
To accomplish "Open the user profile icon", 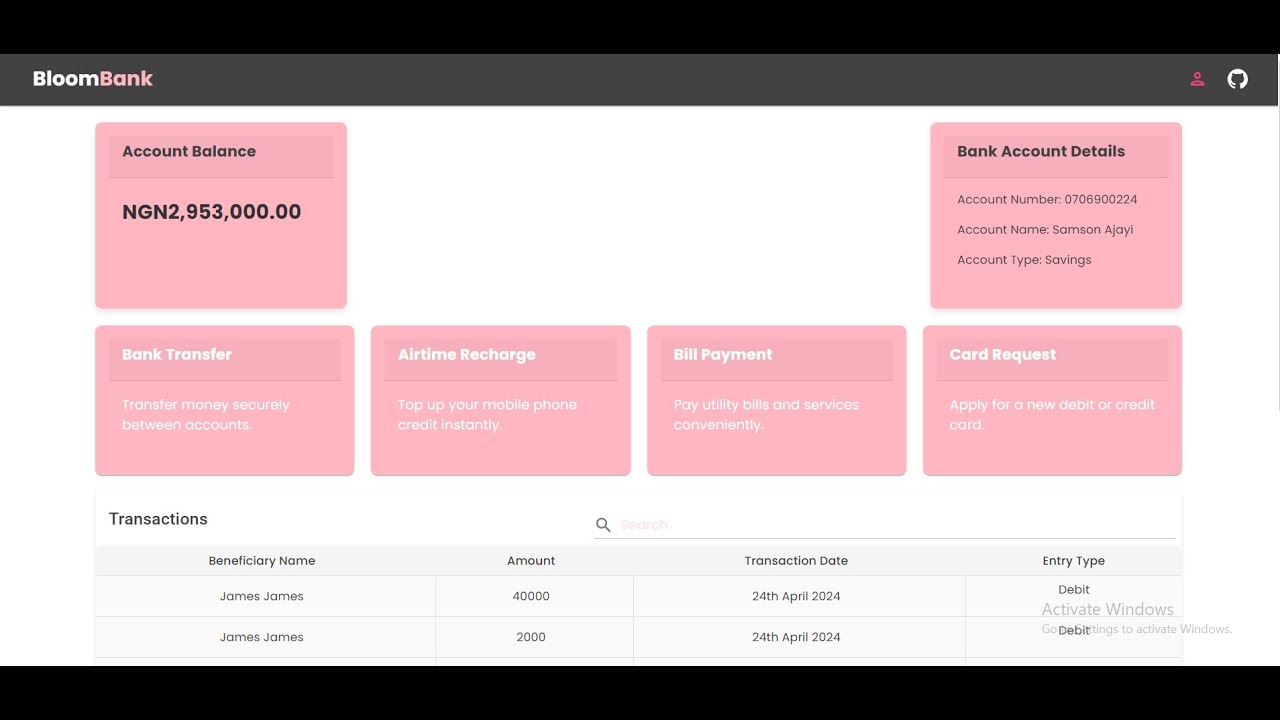I will click(x=1197, y=79).
